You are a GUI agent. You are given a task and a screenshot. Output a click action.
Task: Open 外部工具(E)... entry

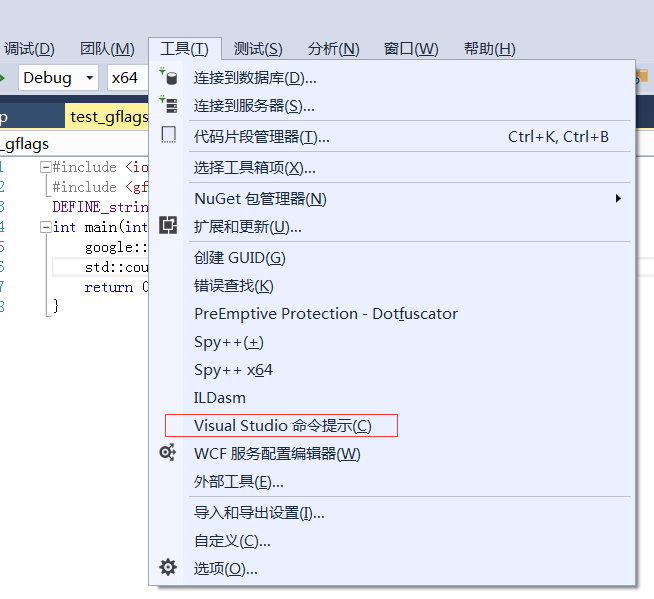(392, 482)
